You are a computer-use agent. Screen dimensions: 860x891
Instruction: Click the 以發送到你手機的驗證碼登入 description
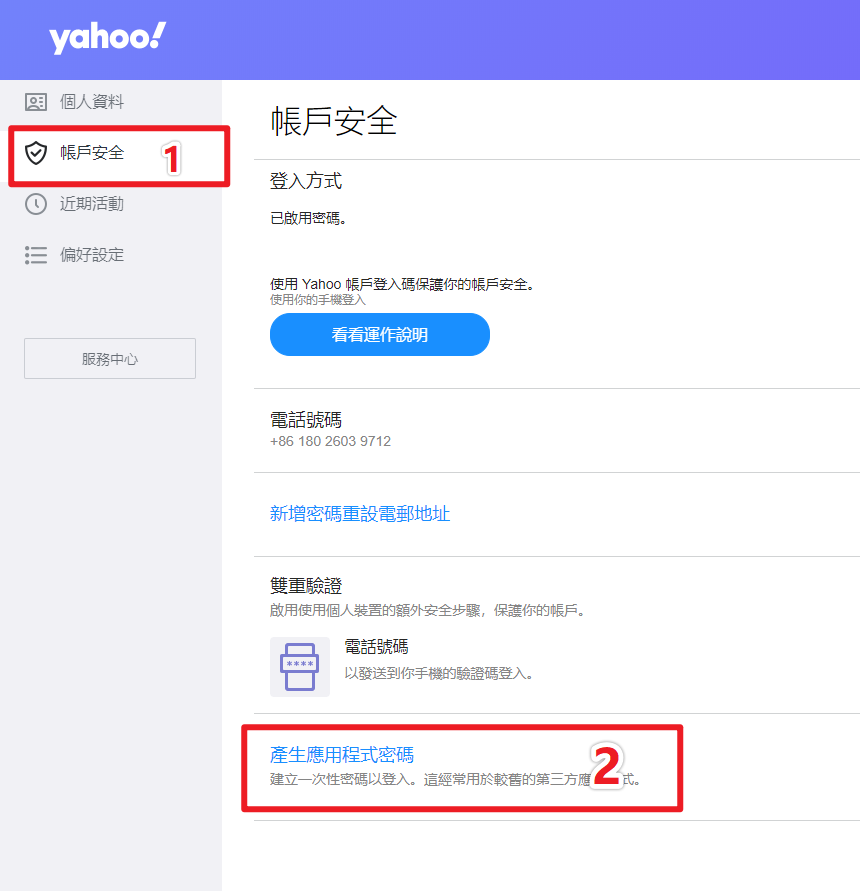click(x=439, y=673)
